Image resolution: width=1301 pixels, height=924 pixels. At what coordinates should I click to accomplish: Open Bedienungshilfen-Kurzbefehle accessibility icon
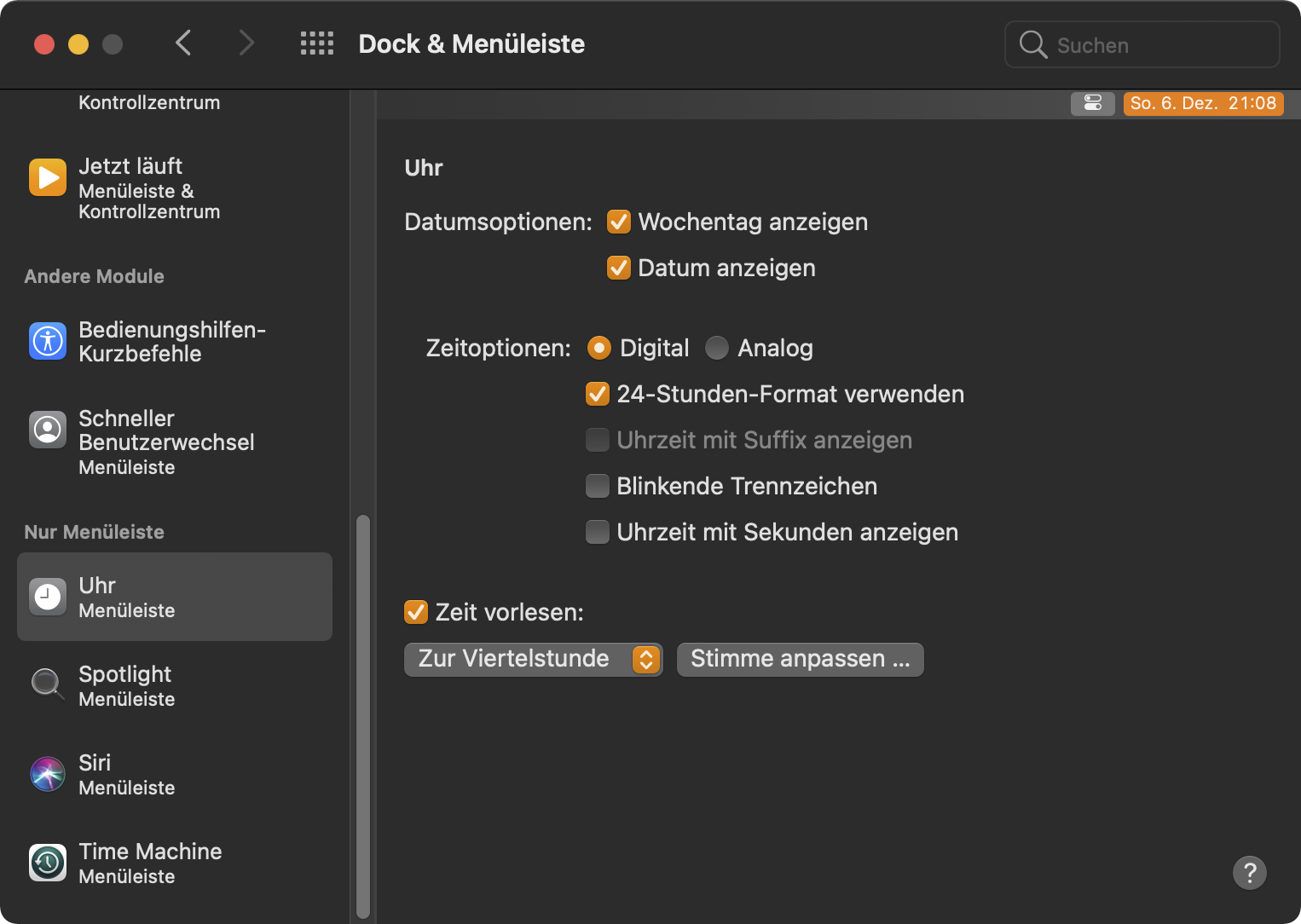tap(48, 341)
